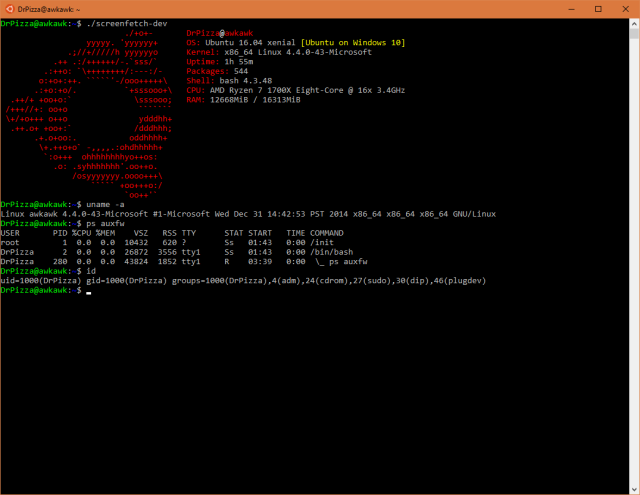Click the /init process row

tap(167, 242)
